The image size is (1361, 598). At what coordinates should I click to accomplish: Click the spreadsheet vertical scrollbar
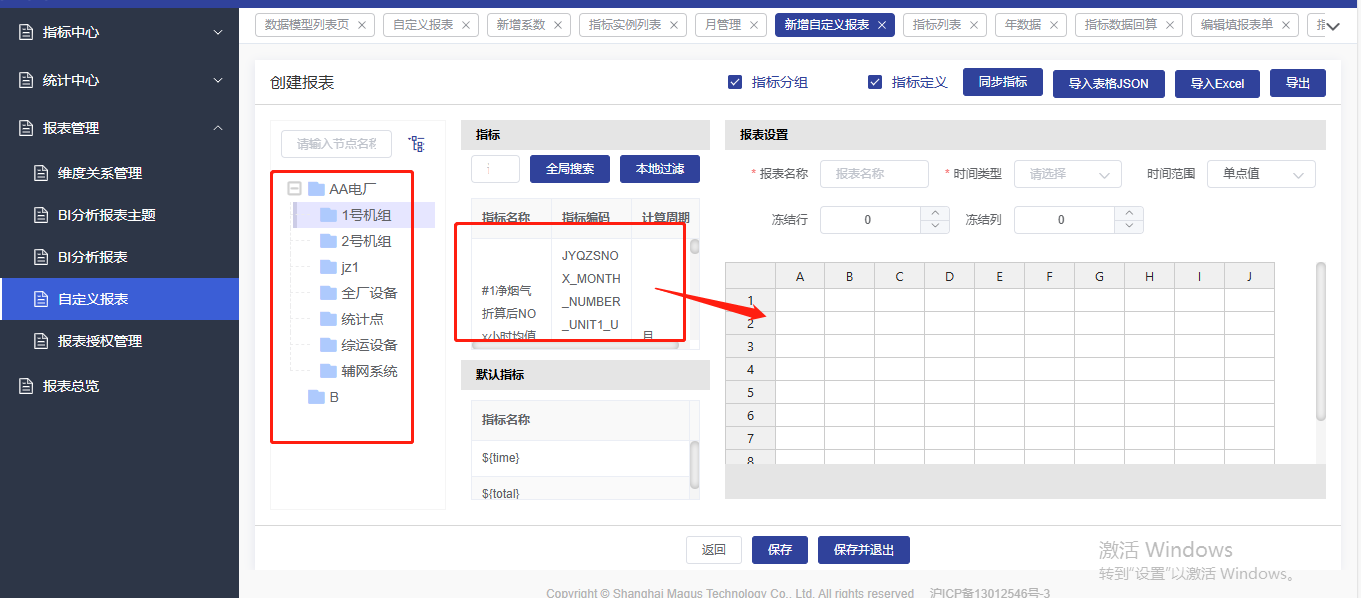(x=1320, y=340)
